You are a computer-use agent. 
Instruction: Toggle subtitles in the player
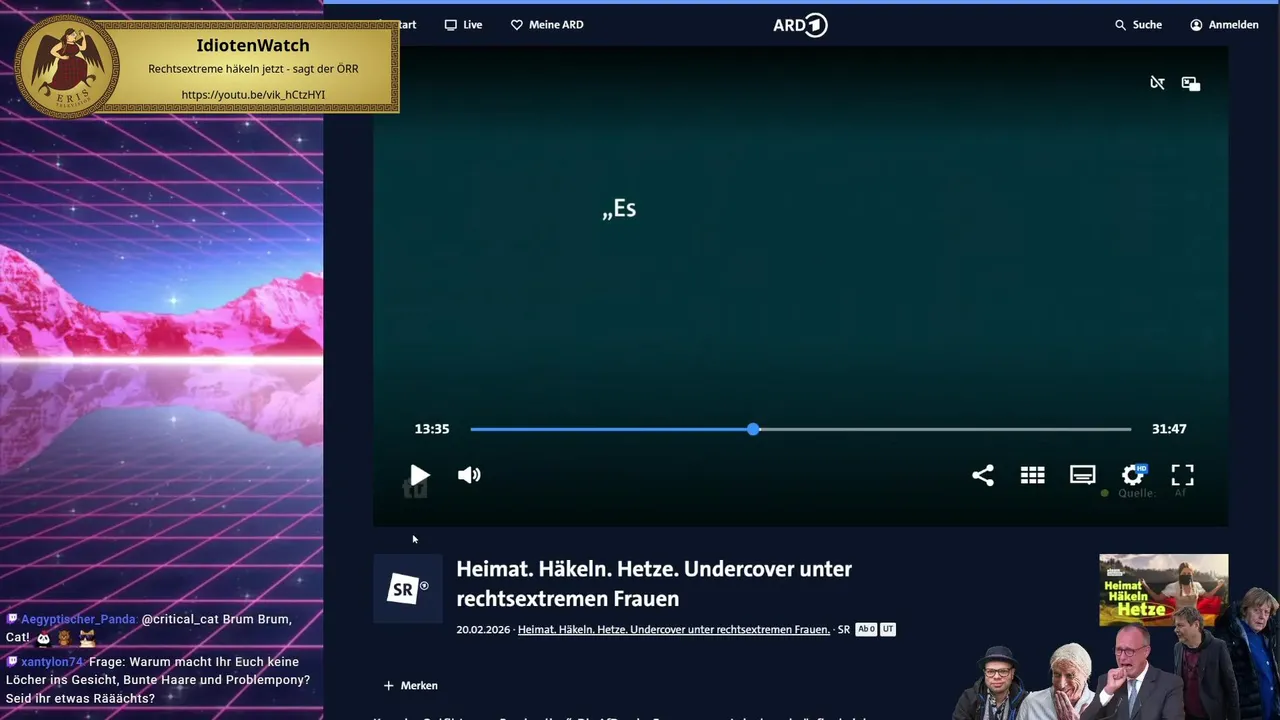click(x=1083, y=475)
